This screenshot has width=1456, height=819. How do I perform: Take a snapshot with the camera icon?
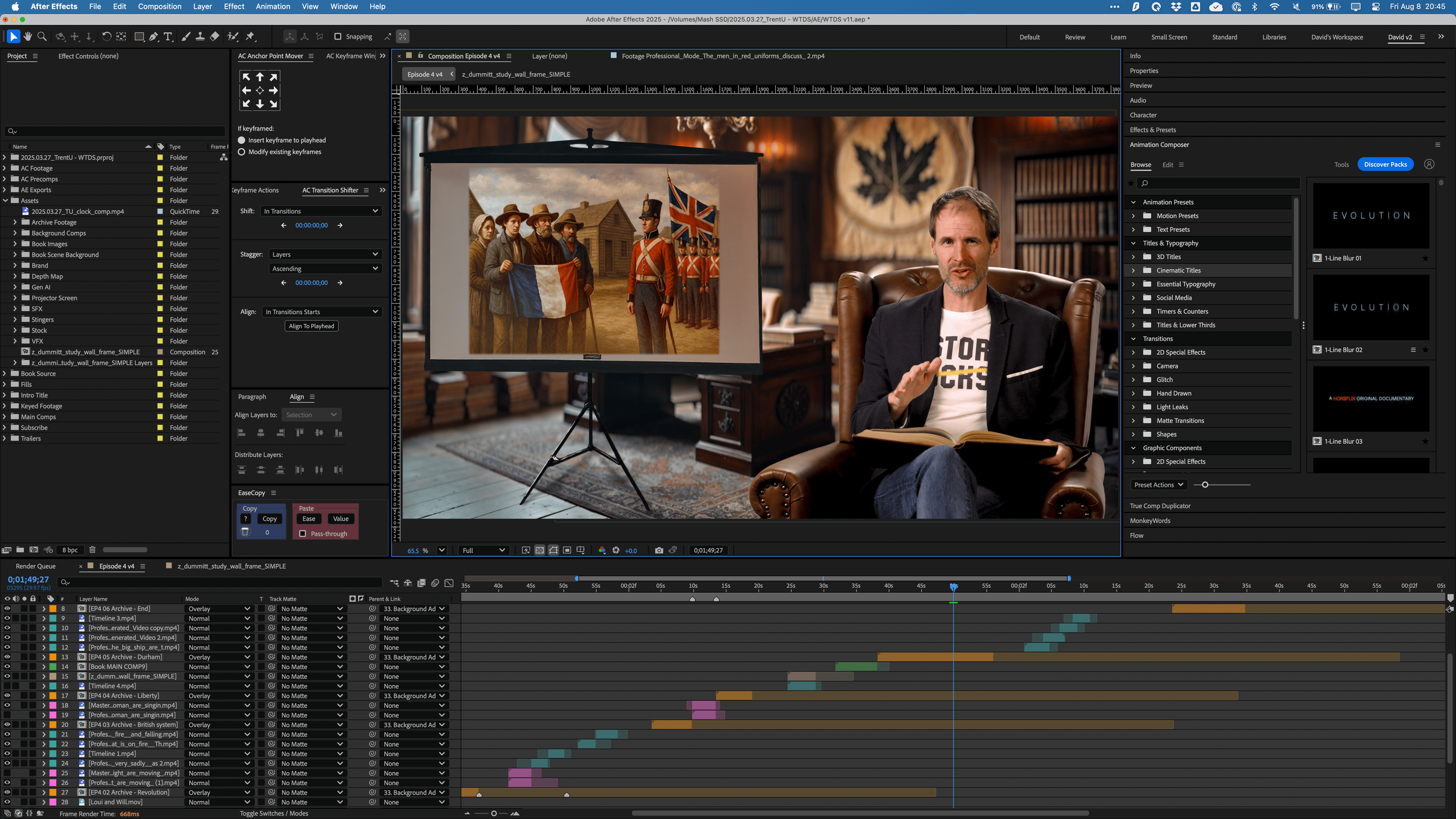(x=659, y=550)
